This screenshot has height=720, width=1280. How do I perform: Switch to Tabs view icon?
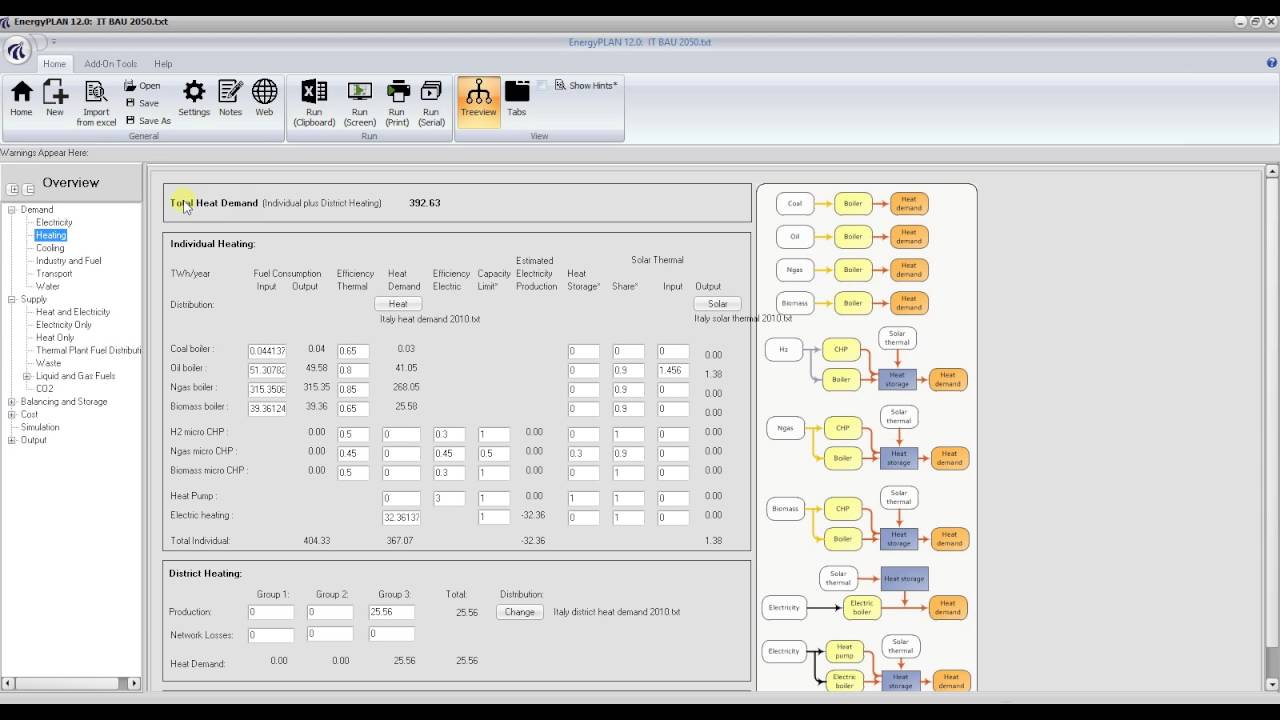[x=517, y=98]
